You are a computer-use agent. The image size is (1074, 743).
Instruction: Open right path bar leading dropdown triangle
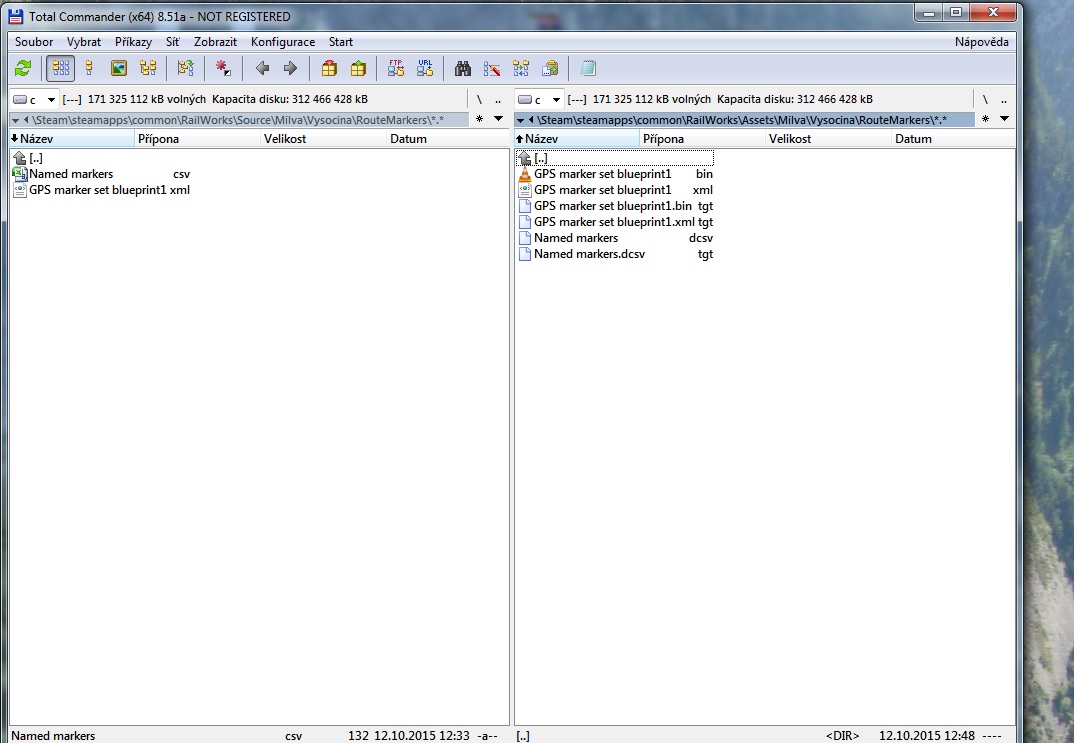coord(521,120)
